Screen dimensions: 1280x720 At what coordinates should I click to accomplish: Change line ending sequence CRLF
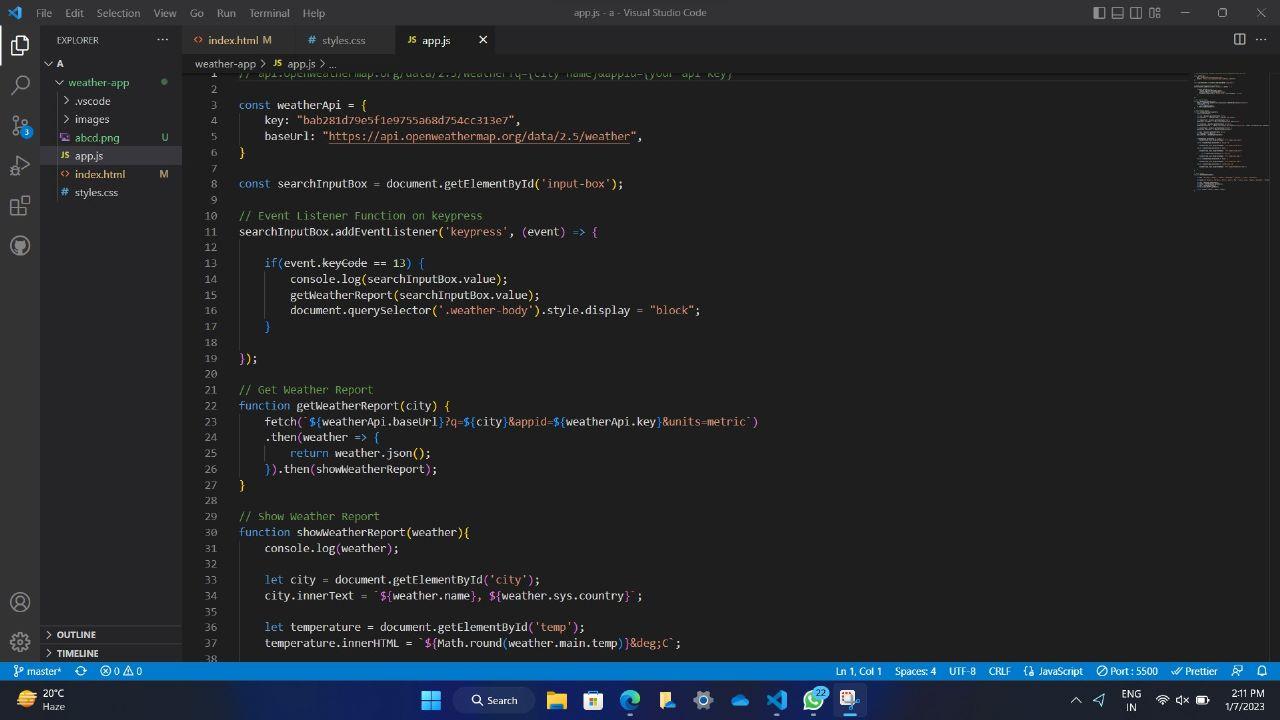[999, 671]
